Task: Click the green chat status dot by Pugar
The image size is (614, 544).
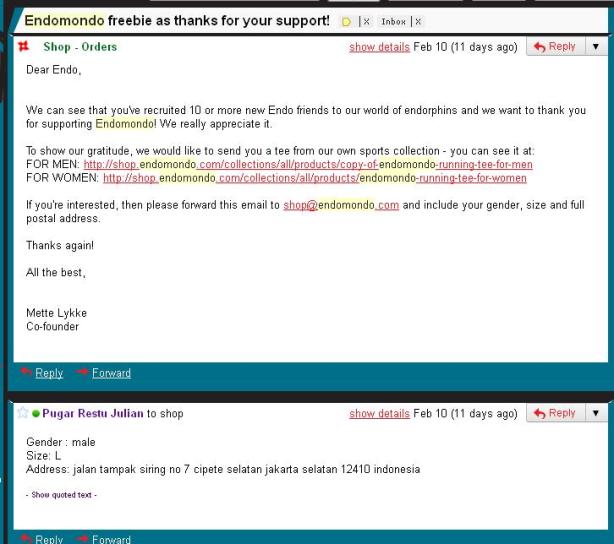Action: pyautogui.click(x=36, y=413)
